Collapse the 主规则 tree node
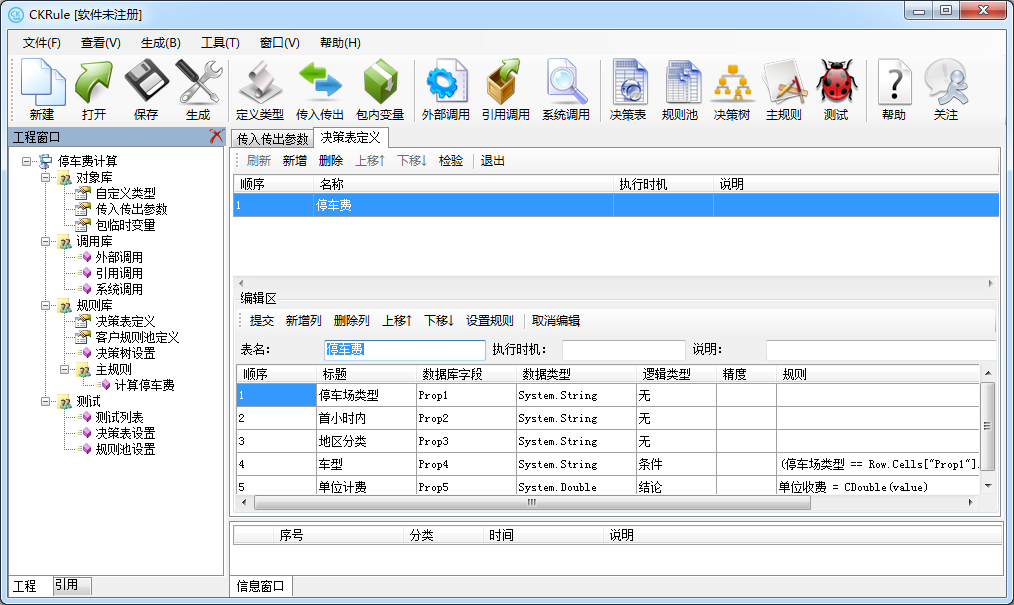 tap(65, 369)
